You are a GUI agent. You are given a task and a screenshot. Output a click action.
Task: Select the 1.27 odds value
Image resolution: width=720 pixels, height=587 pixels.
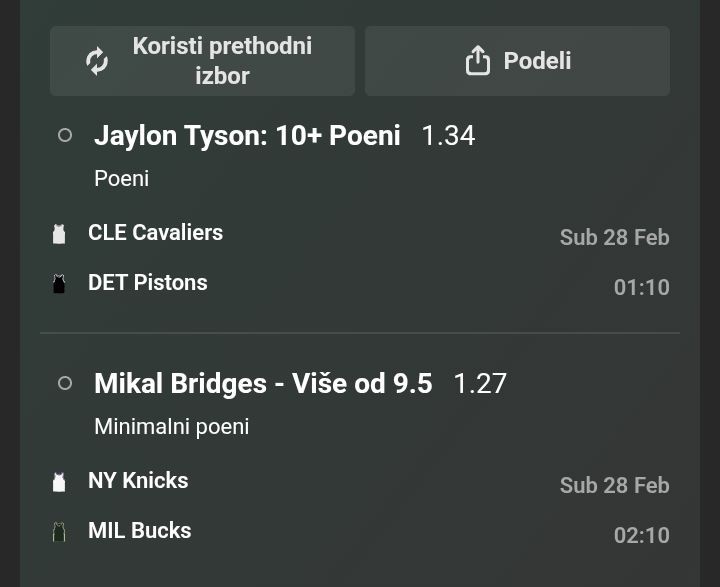pyautogui.click(x=480, y=383)
